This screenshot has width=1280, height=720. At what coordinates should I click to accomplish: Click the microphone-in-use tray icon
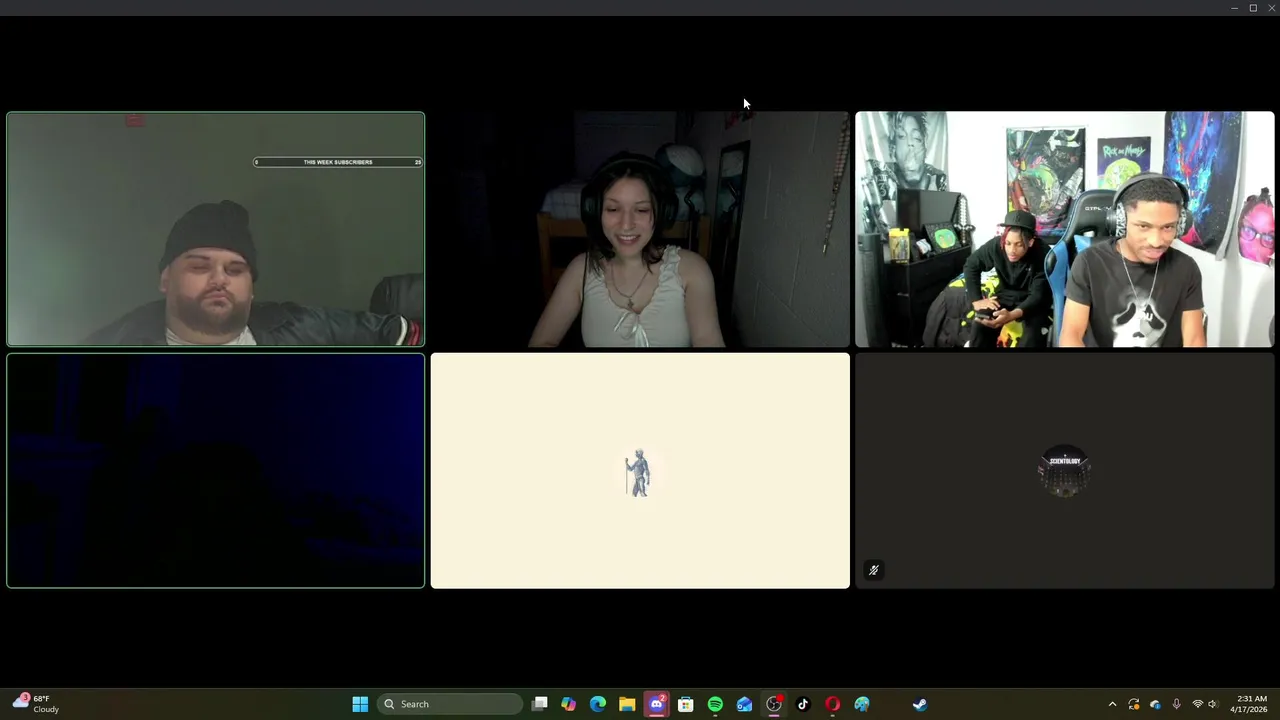pos(1176,704)
